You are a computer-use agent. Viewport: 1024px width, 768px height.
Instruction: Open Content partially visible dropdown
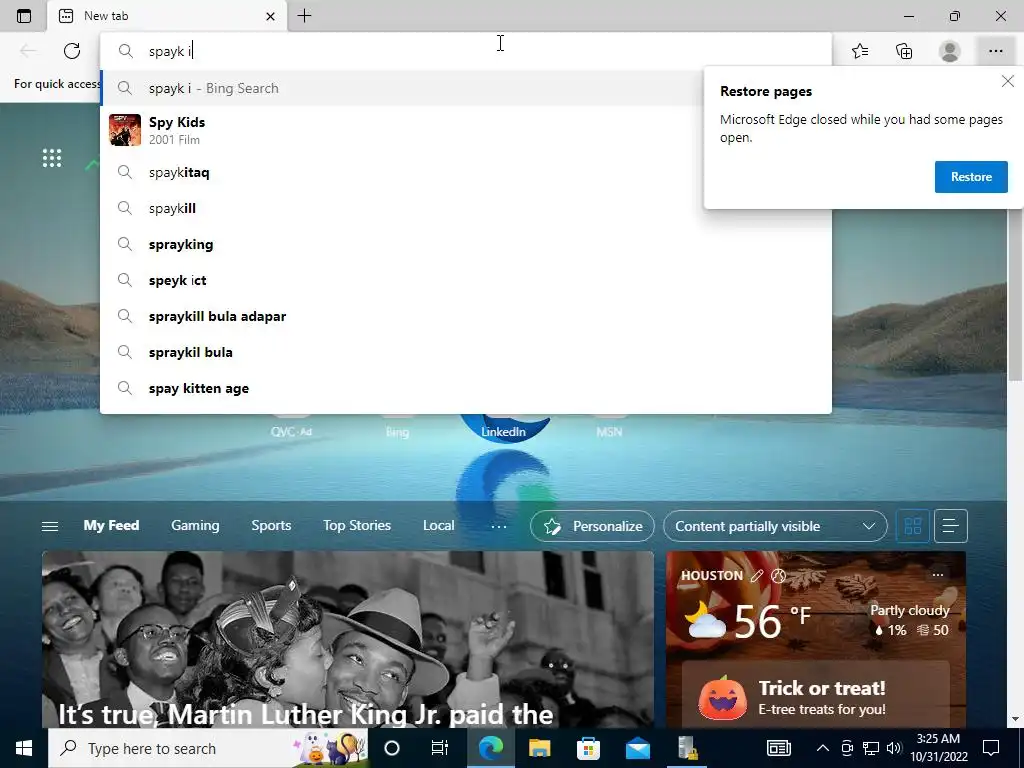(x=775, y=526)
